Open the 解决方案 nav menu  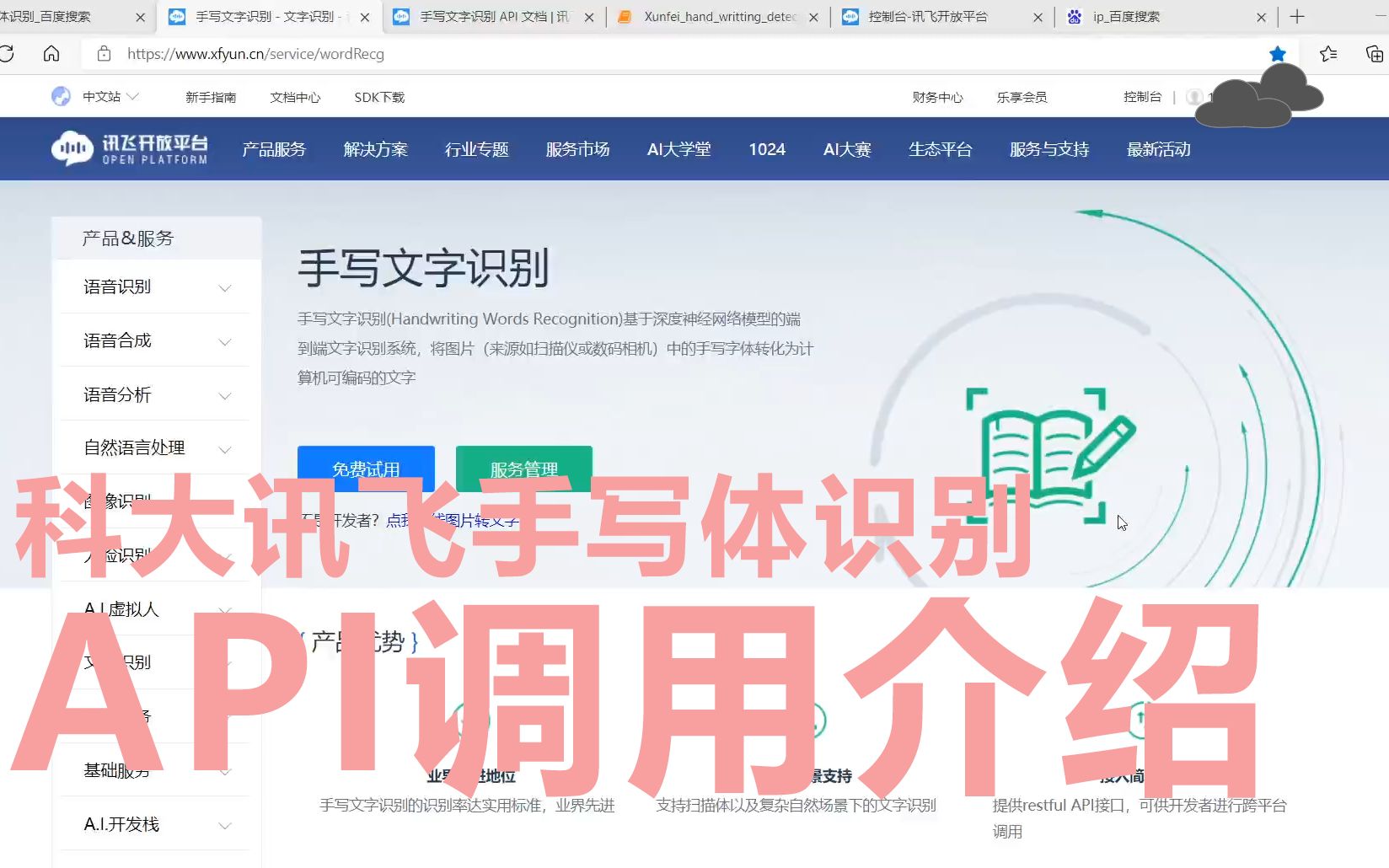click(375, 149)
